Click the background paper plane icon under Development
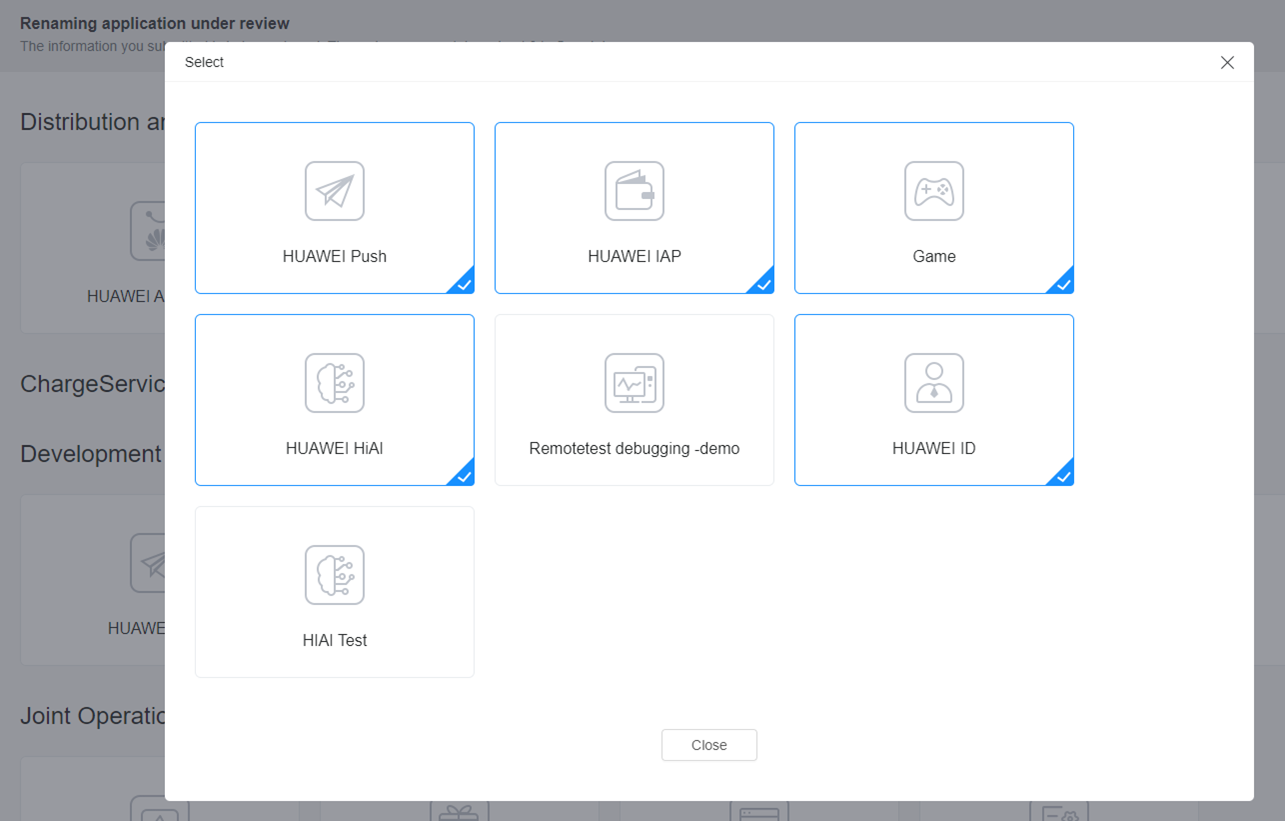The height and width of the screenshot is (821, 1285). [149, 563]
